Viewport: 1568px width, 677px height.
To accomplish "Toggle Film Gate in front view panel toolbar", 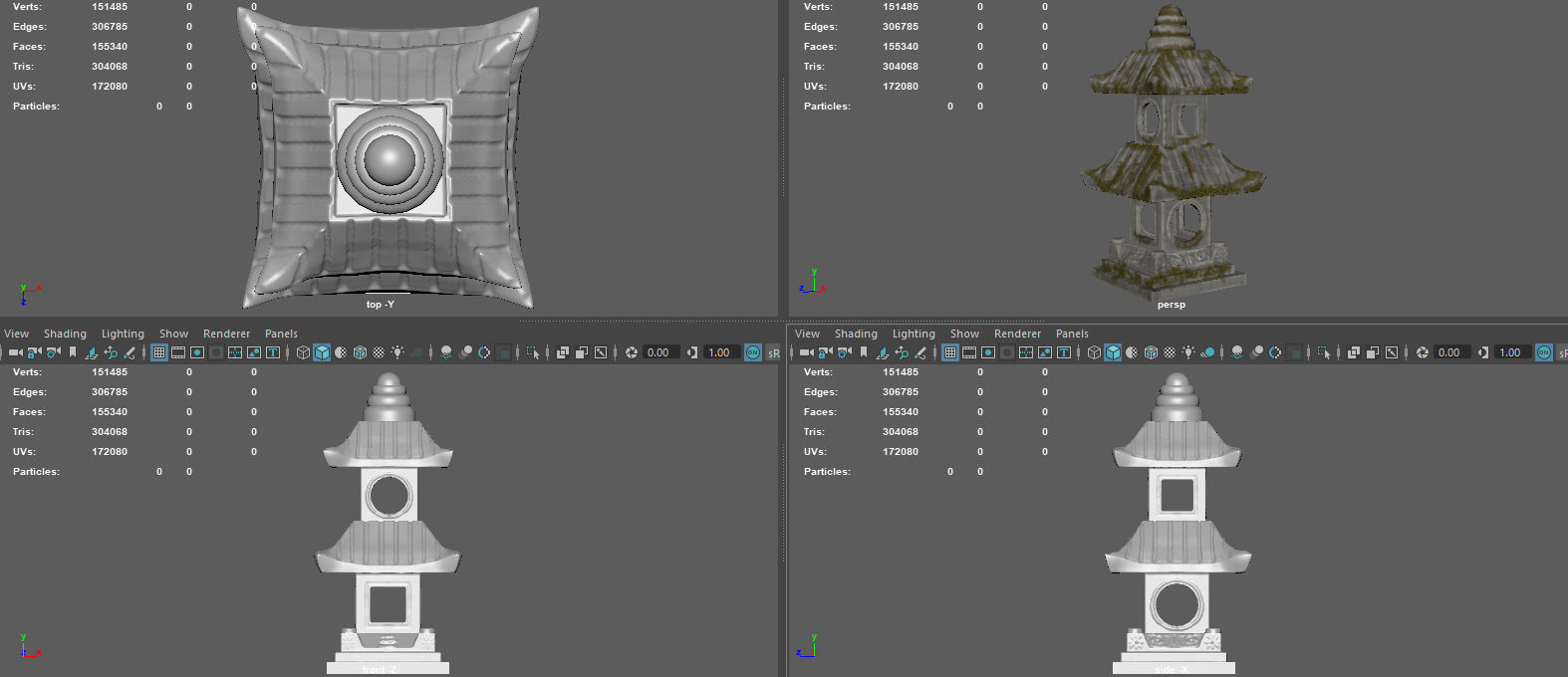I will pyautogui.click(x=178, y=352).
